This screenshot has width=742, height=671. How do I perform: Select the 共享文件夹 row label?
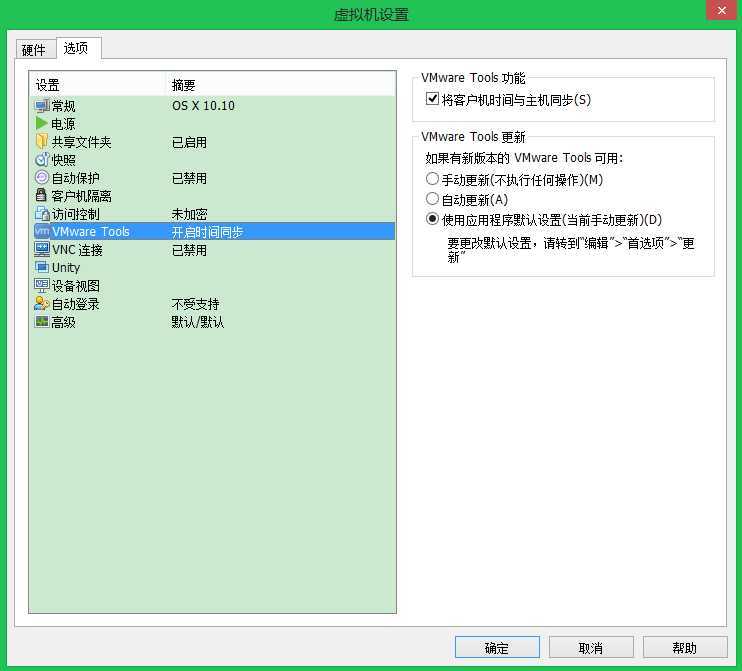(x=81, y=142)
